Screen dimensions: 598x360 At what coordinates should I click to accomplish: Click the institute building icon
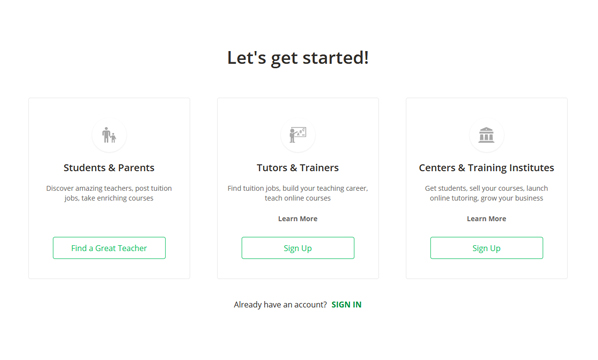(x=486, y=135)
